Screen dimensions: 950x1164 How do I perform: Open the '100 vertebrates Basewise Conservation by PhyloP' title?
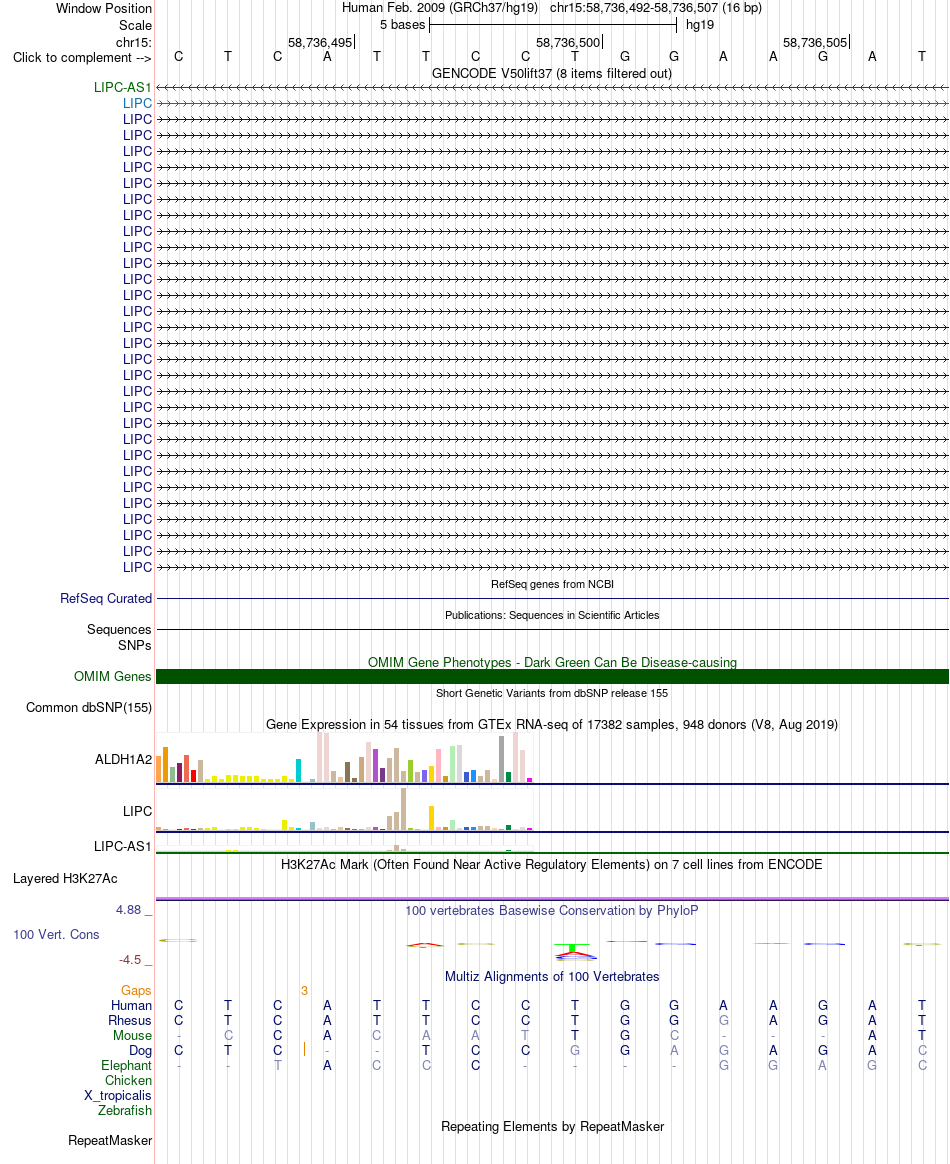(551, 910)
